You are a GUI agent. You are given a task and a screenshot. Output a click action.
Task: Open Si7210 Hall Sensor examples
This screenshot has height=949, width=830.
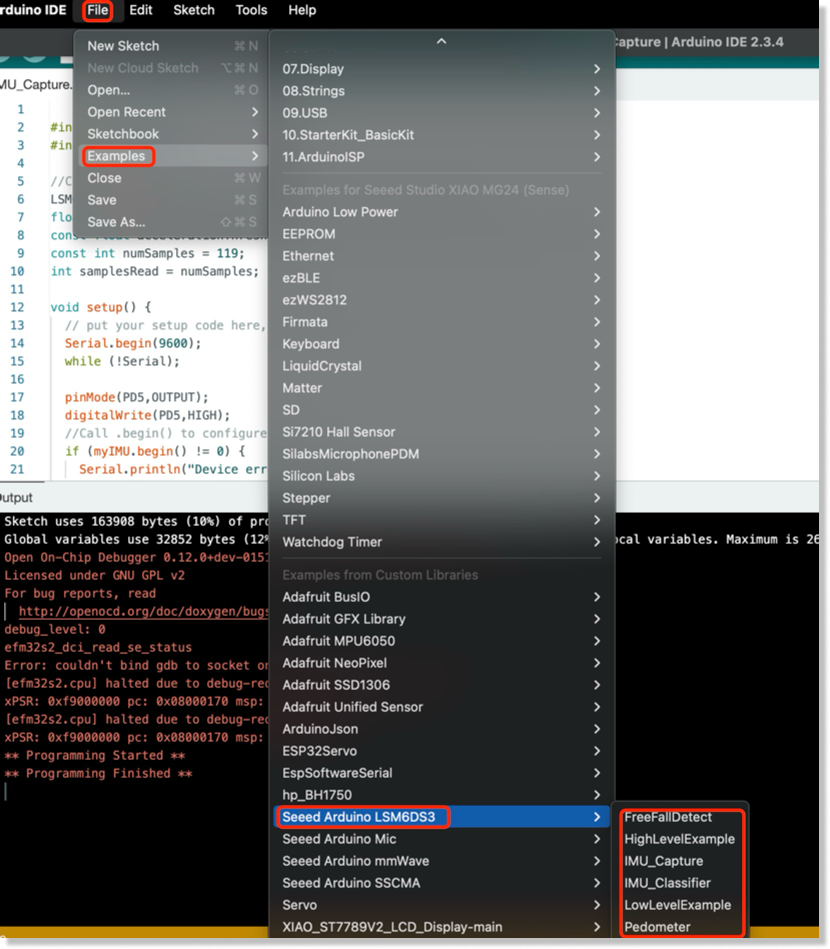click(x=441, y=432)
